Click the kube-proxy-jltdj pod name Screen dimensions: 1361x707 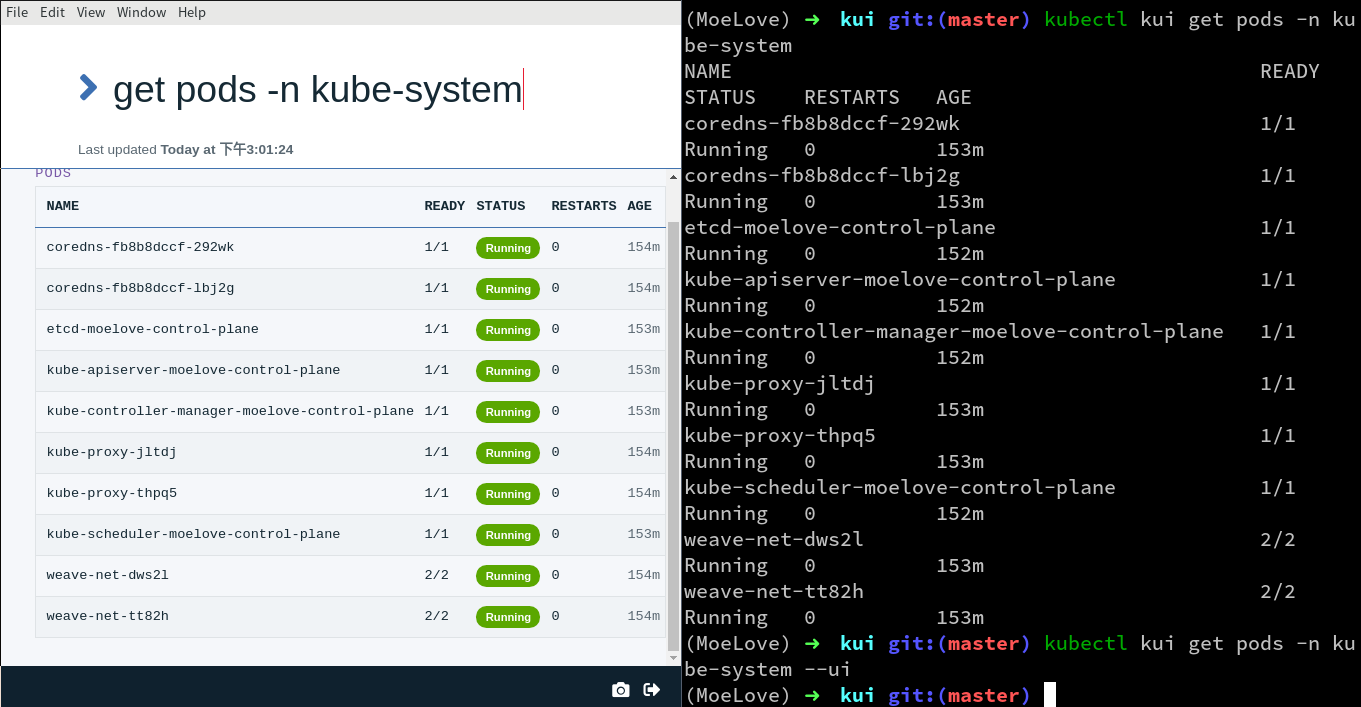[111, 452]
